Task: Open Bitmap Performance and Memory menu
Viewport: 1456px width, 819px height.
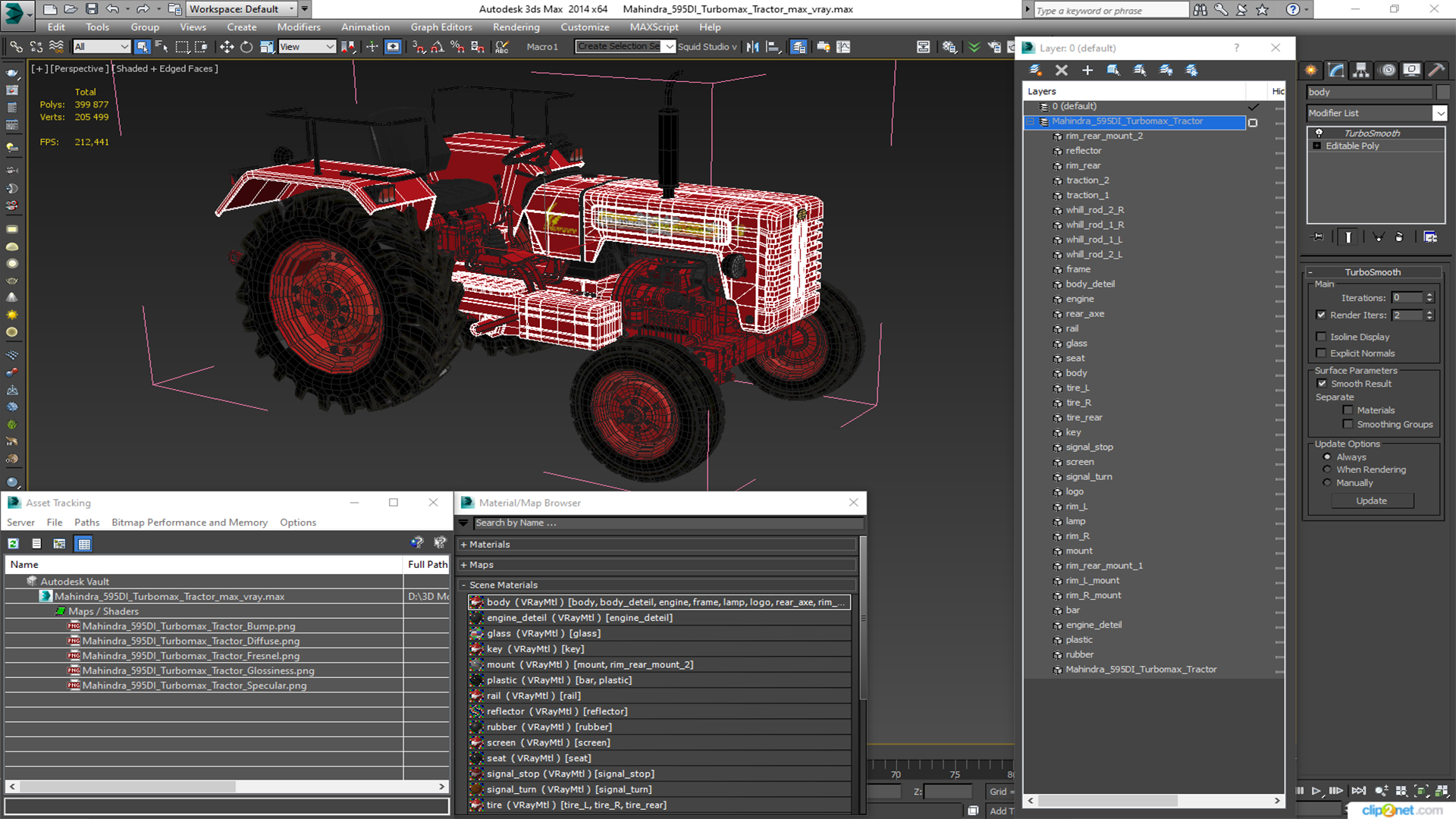Action: click(190, 522)
